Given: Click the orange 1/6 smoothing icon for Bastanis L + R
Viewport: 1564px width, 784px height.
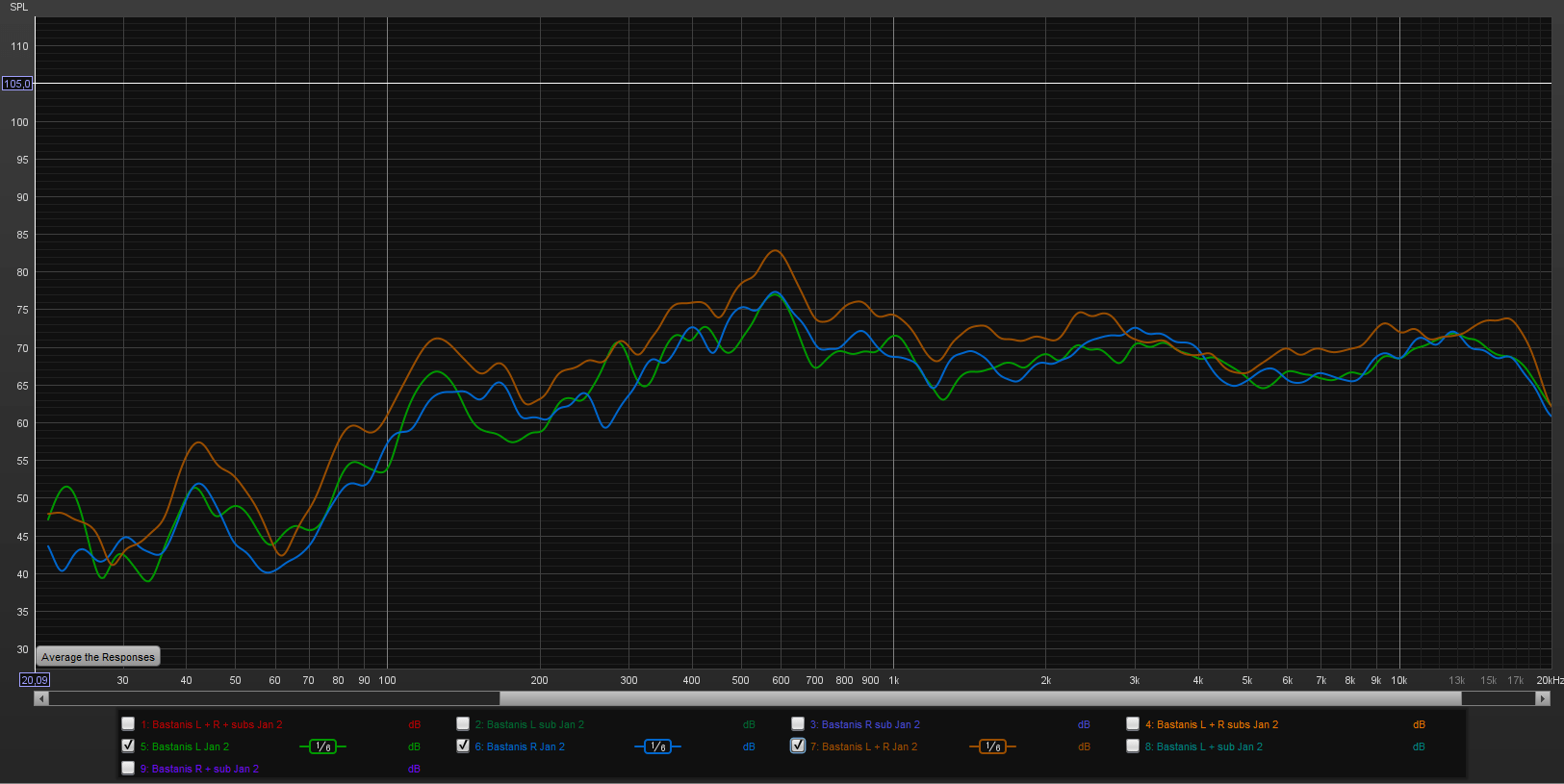Looking at the screenshot, I should pyautogui.click(x=992, y=746).
